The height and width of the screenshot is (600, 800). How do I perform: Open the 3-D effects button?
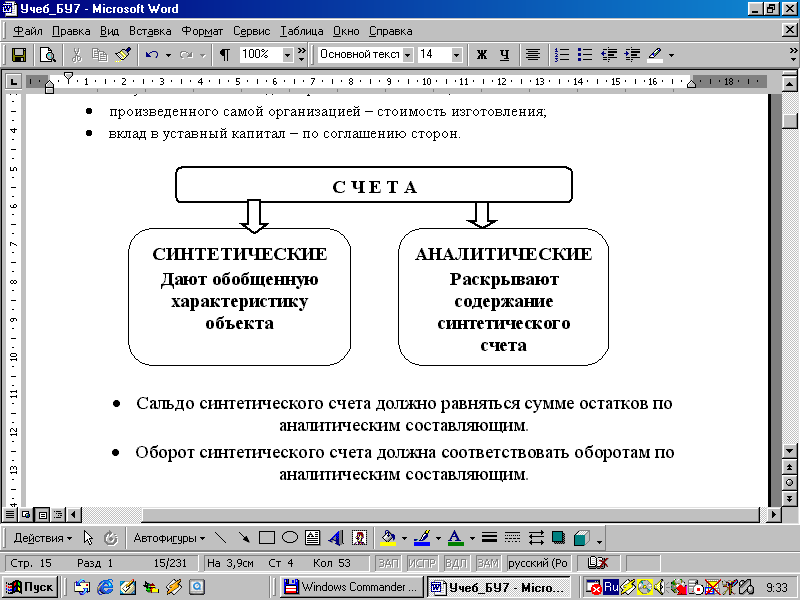582,538
